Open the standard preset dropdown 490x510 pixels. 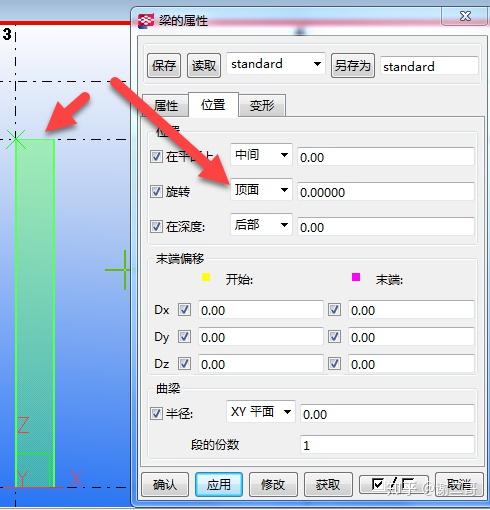pyautogui.click(x=276, y=64)
